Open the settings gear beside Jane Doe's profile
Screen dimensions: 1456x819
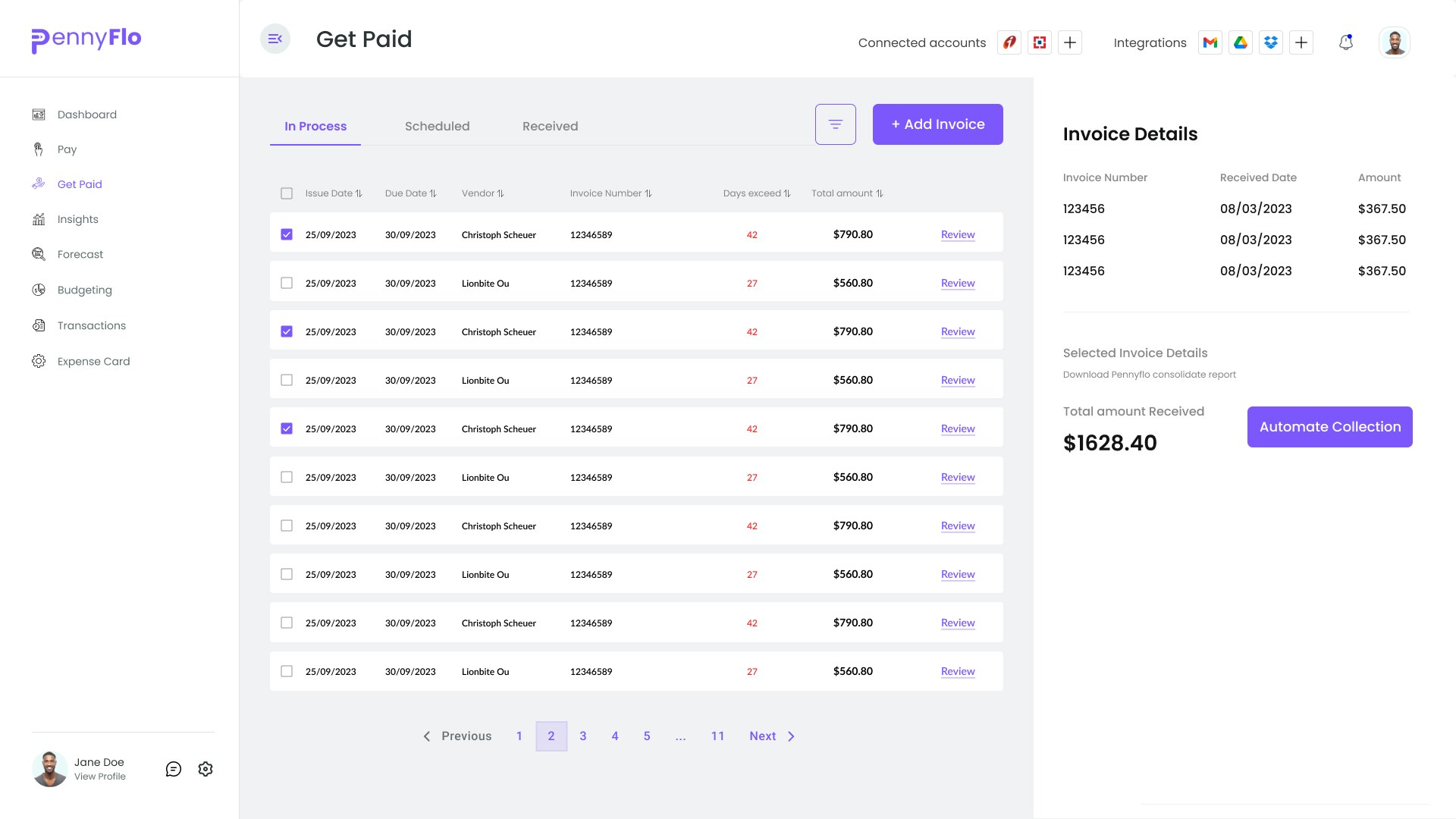pos(206,769)
